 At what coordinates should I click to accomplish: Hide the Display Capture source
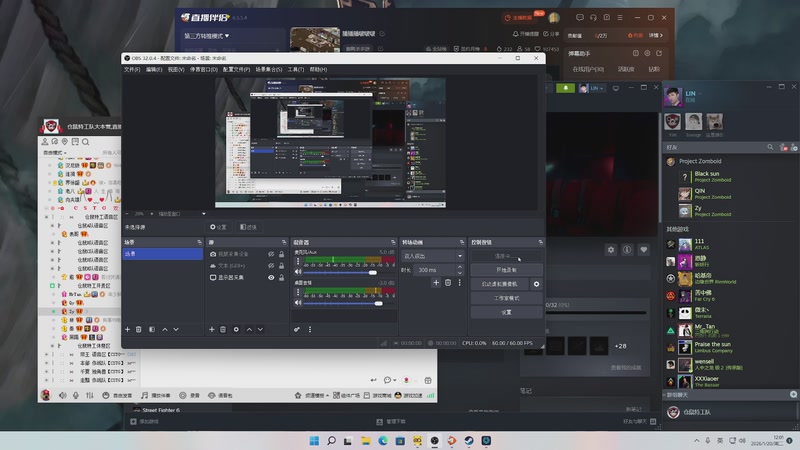(271, 278)
